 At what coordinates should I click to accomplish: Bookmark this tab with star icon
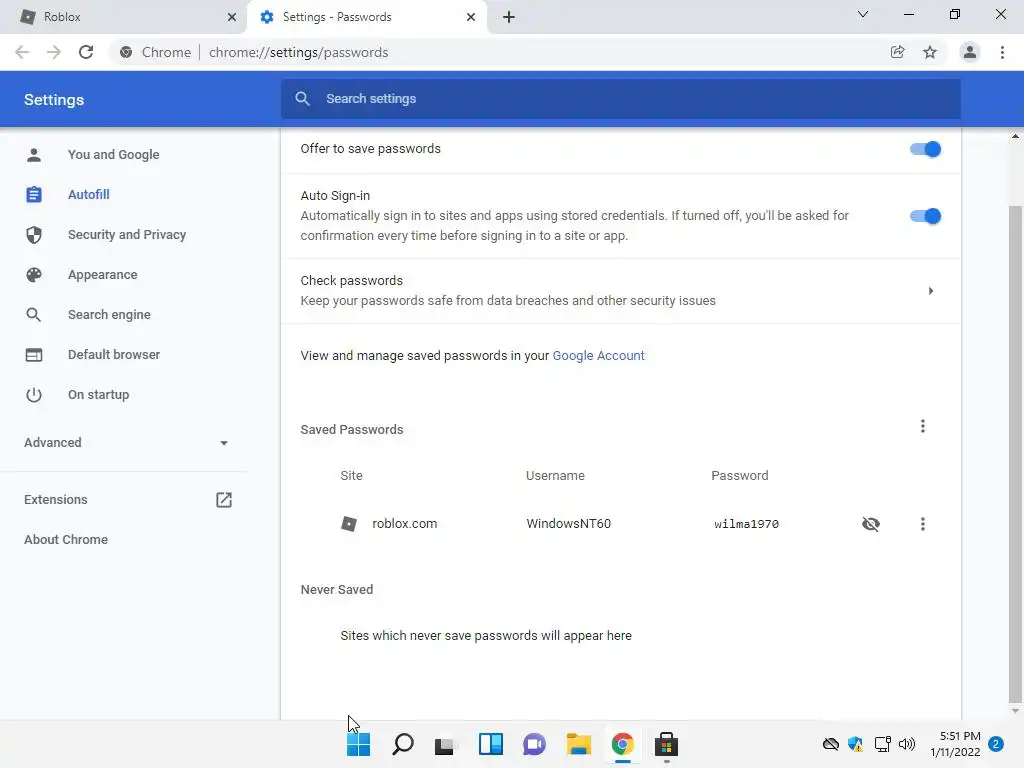click(x=930, y=52)
